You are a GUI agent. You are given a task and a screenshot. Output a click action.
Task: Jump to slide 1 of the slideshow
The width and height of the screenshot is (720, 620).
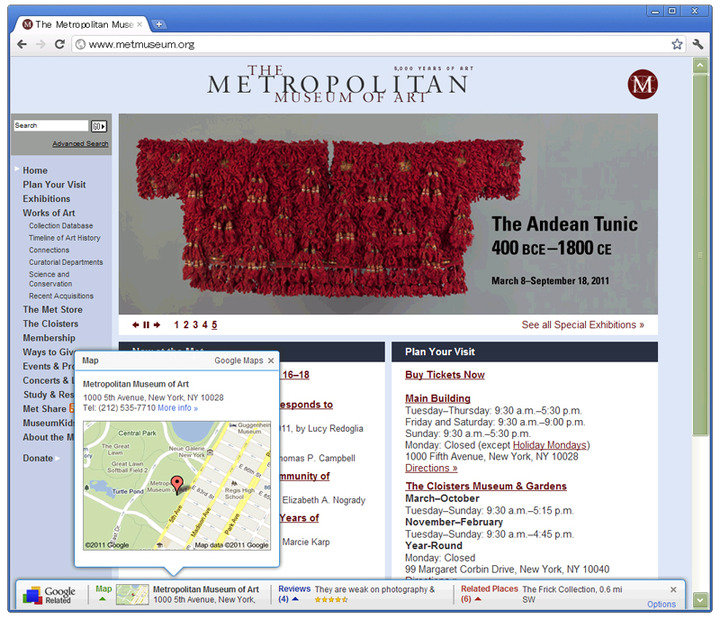coord(176,325)
